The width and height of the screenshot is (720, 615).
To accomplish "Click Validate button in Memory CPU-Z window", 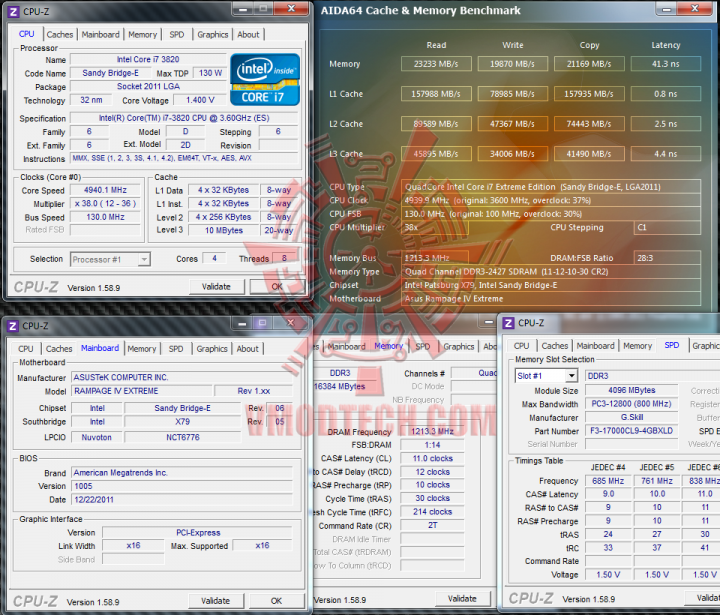I will (462, 598).
